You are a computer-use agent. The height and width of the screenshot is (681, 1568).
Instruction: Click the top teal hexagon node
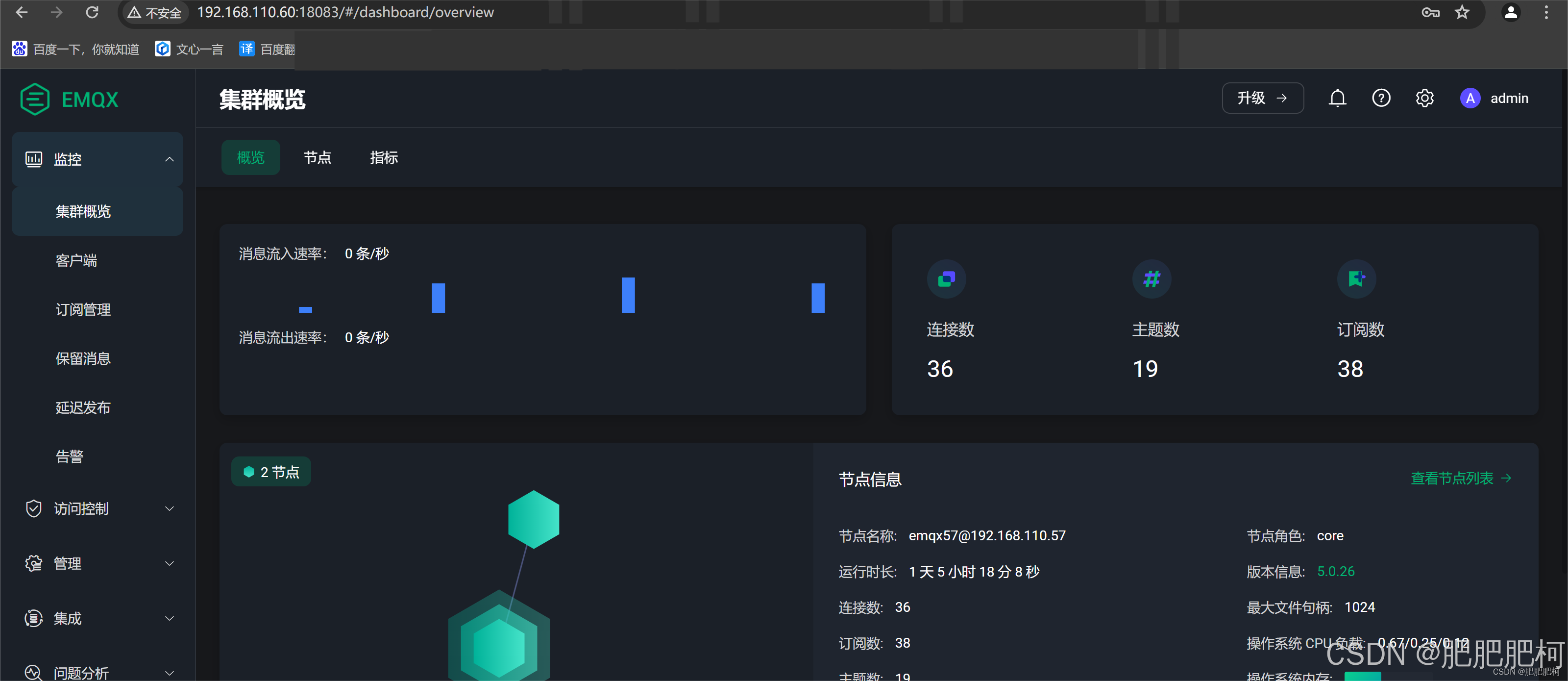tap(533, 519)
